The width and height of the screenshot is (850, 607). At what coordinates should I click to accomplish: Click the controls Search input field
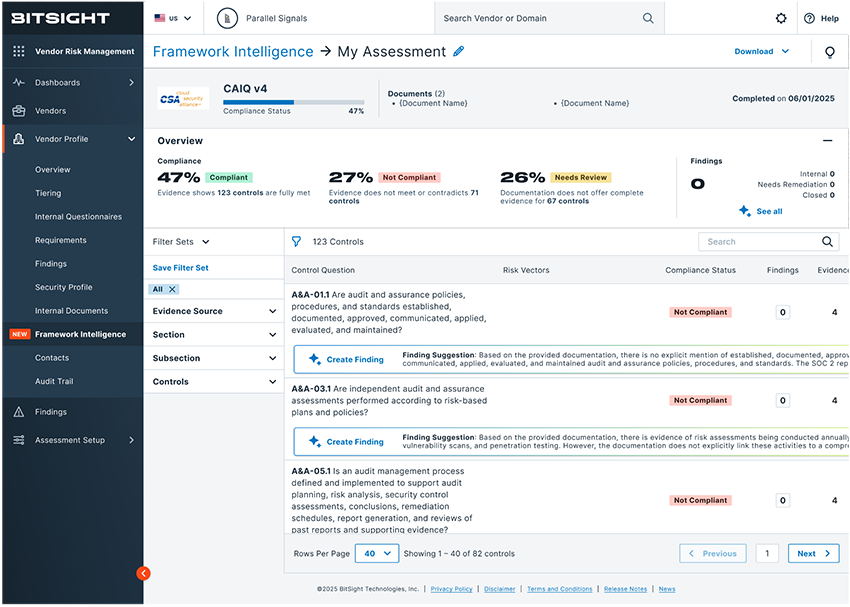769,242
